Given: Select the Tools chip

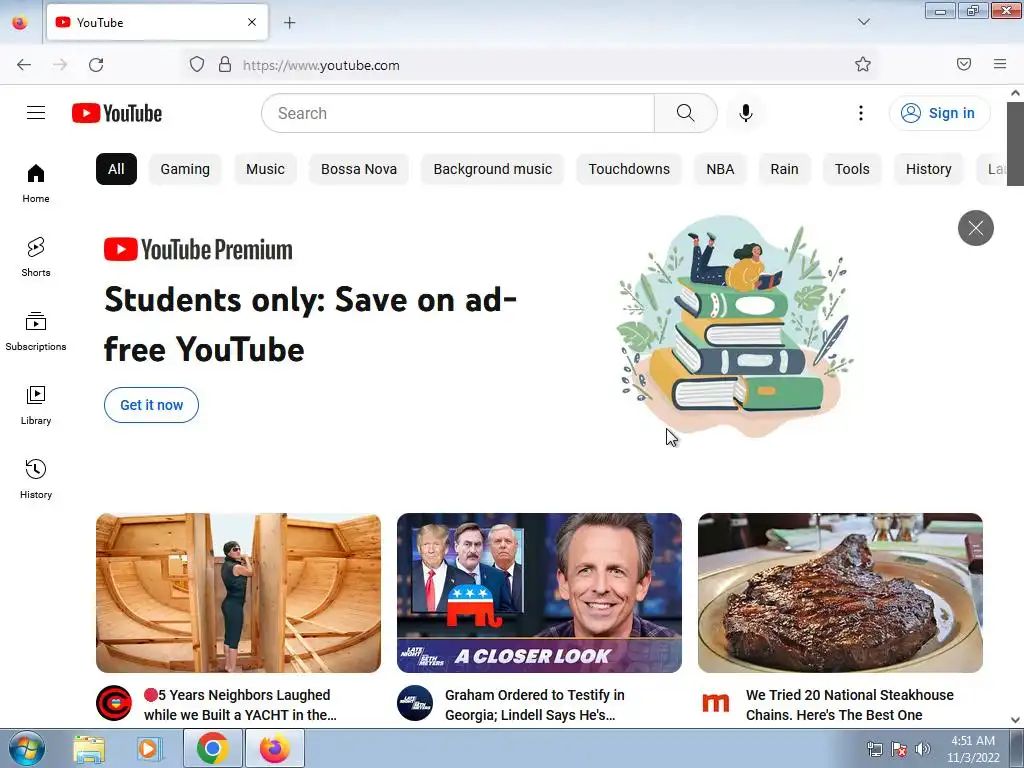Looking at the screenshot, I should pyautogui.click(x=852, y=169).
